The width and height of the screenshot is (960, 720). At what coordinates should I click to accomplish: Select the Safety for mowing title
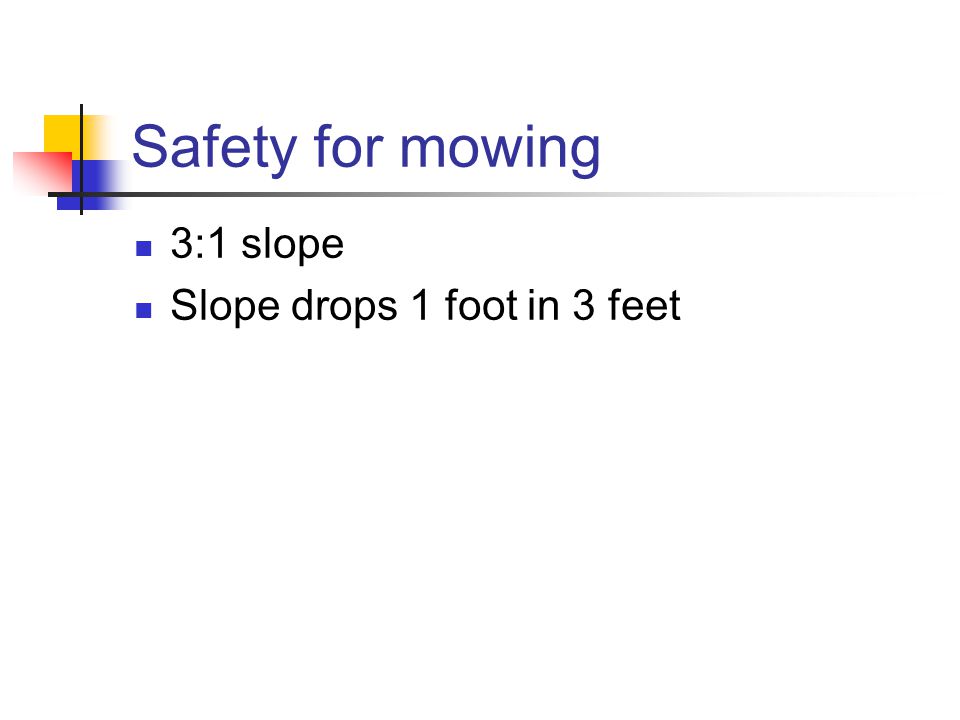366,148
